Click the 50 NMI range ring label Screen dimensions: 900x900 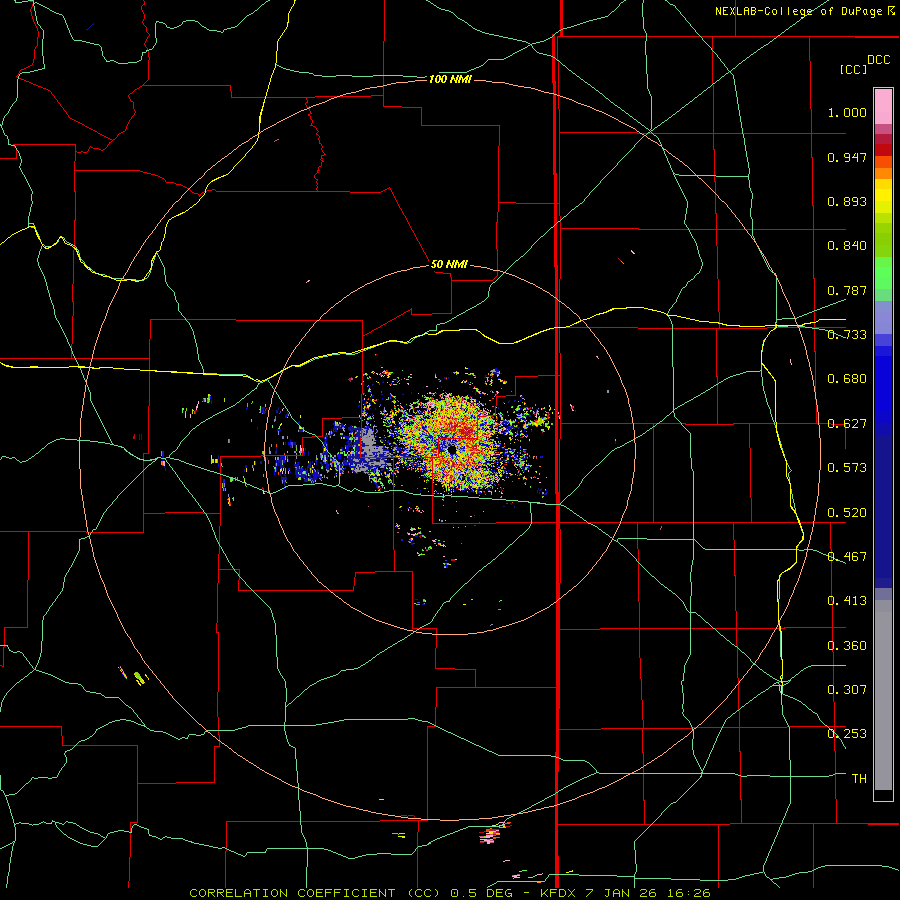(x=449, y=265)
